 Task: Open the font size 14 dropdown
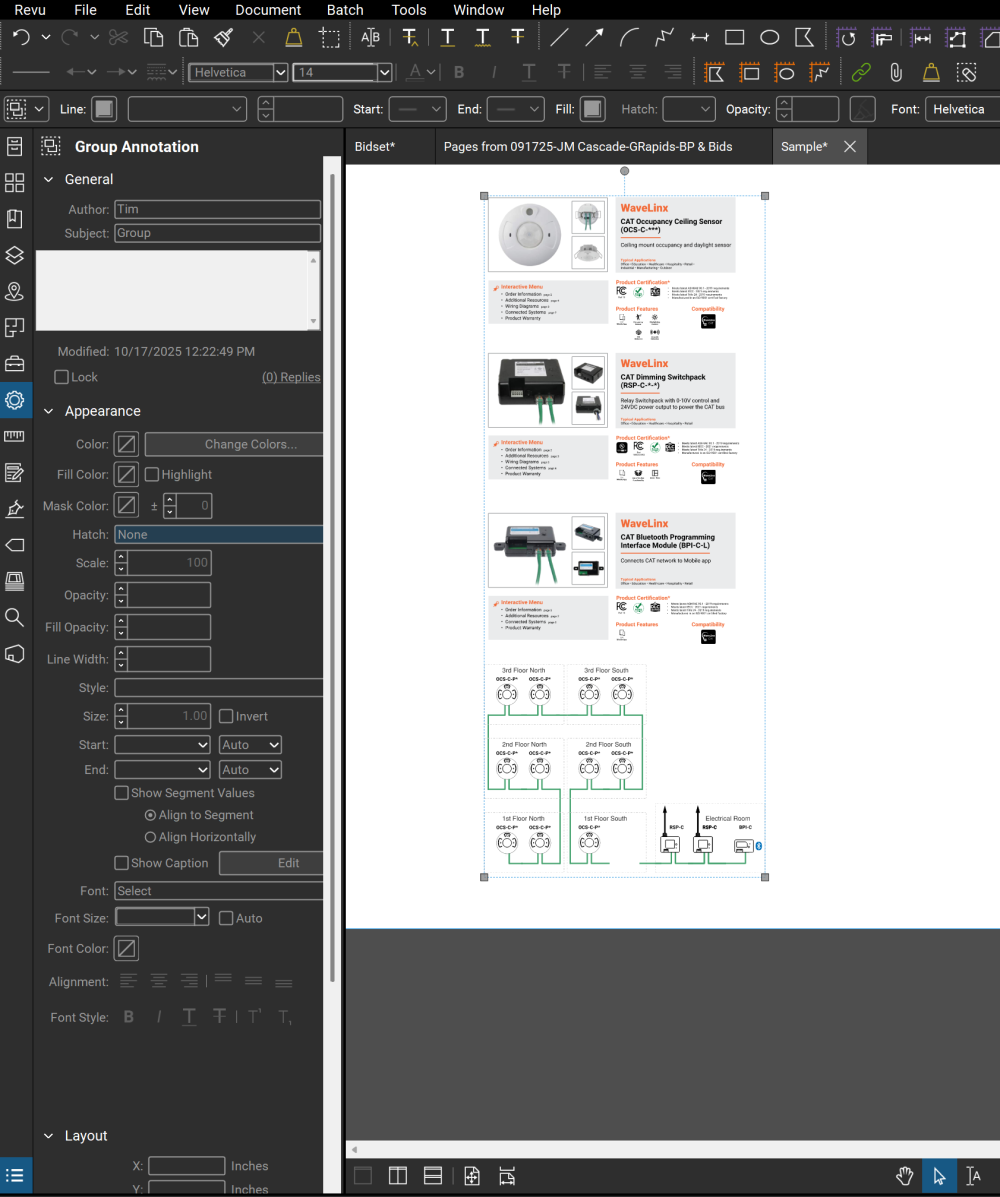click(384, 72)
